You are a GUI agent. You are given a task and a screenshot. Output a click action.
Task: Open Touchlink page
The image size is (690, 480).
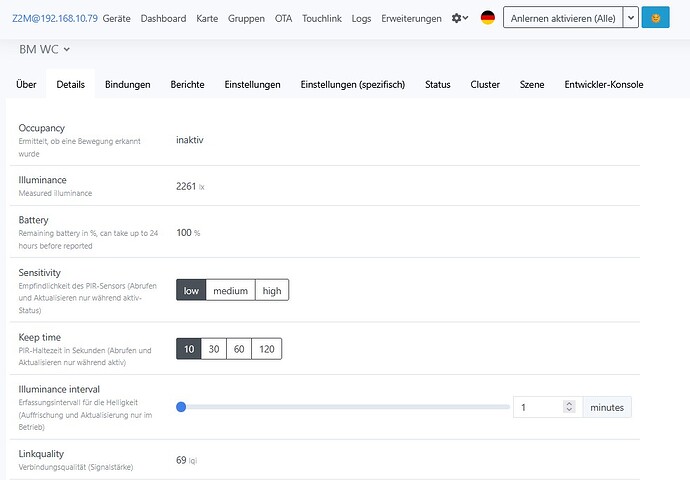point(322,18)
